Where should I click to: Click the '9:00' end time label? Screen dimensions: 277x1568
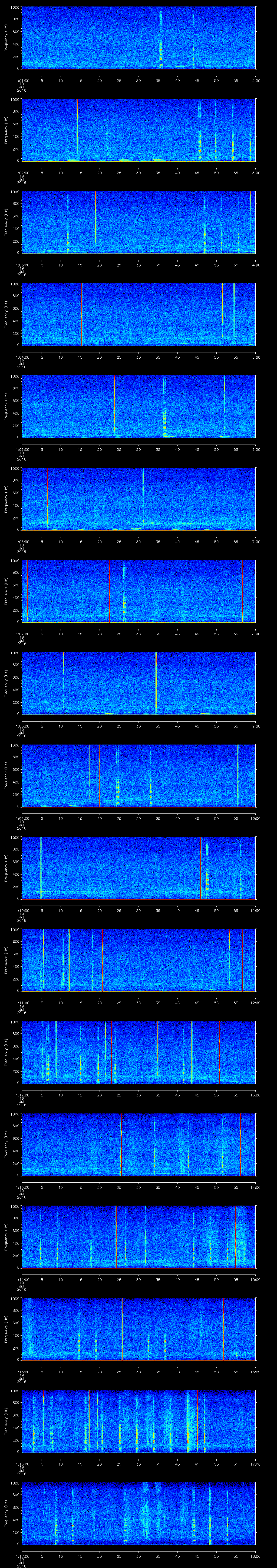(256, 726)
